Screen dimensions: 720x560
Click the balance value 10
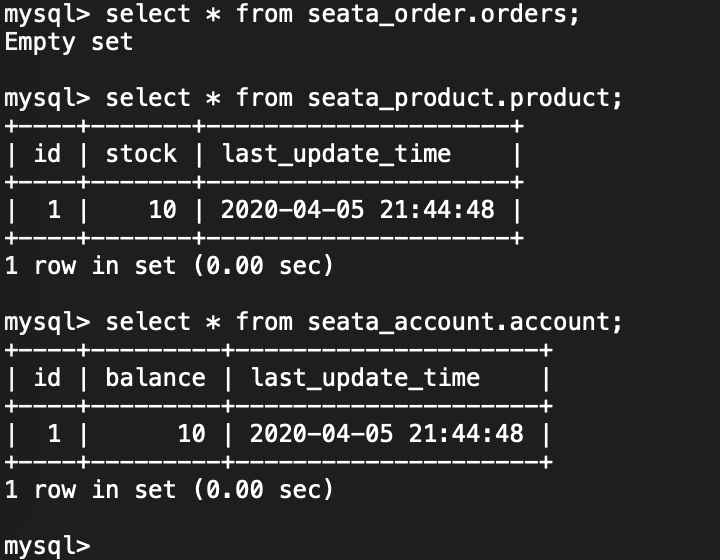191,434
